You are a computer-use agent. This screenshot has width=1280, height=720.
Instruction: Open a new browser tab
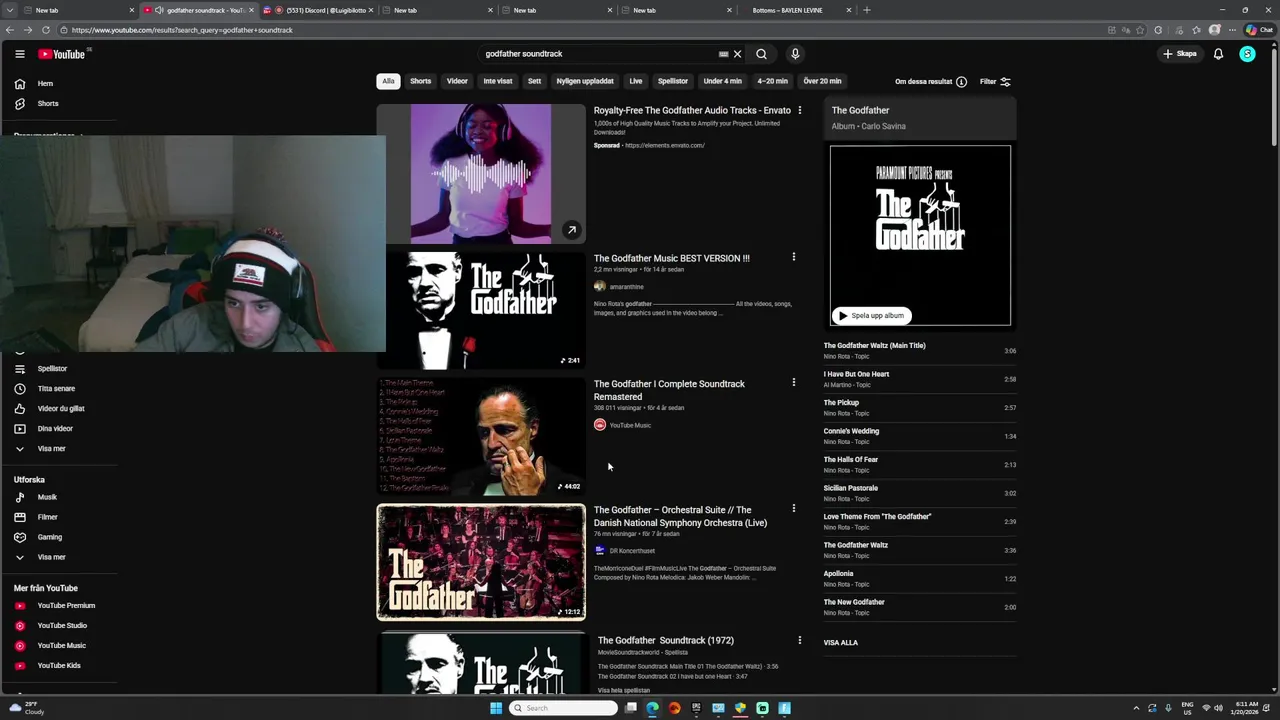click(867, 10)
